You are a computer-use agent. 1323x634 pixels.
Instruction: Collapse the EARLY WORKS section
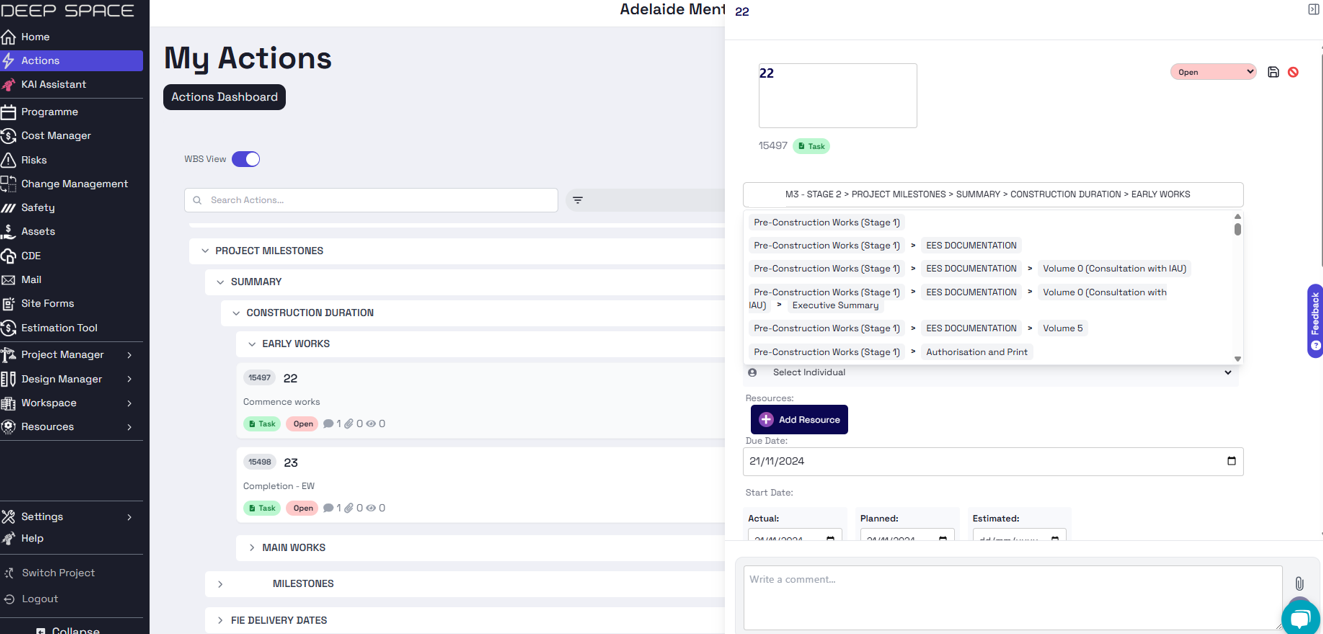pyautogui.click(x=252, y=344)
